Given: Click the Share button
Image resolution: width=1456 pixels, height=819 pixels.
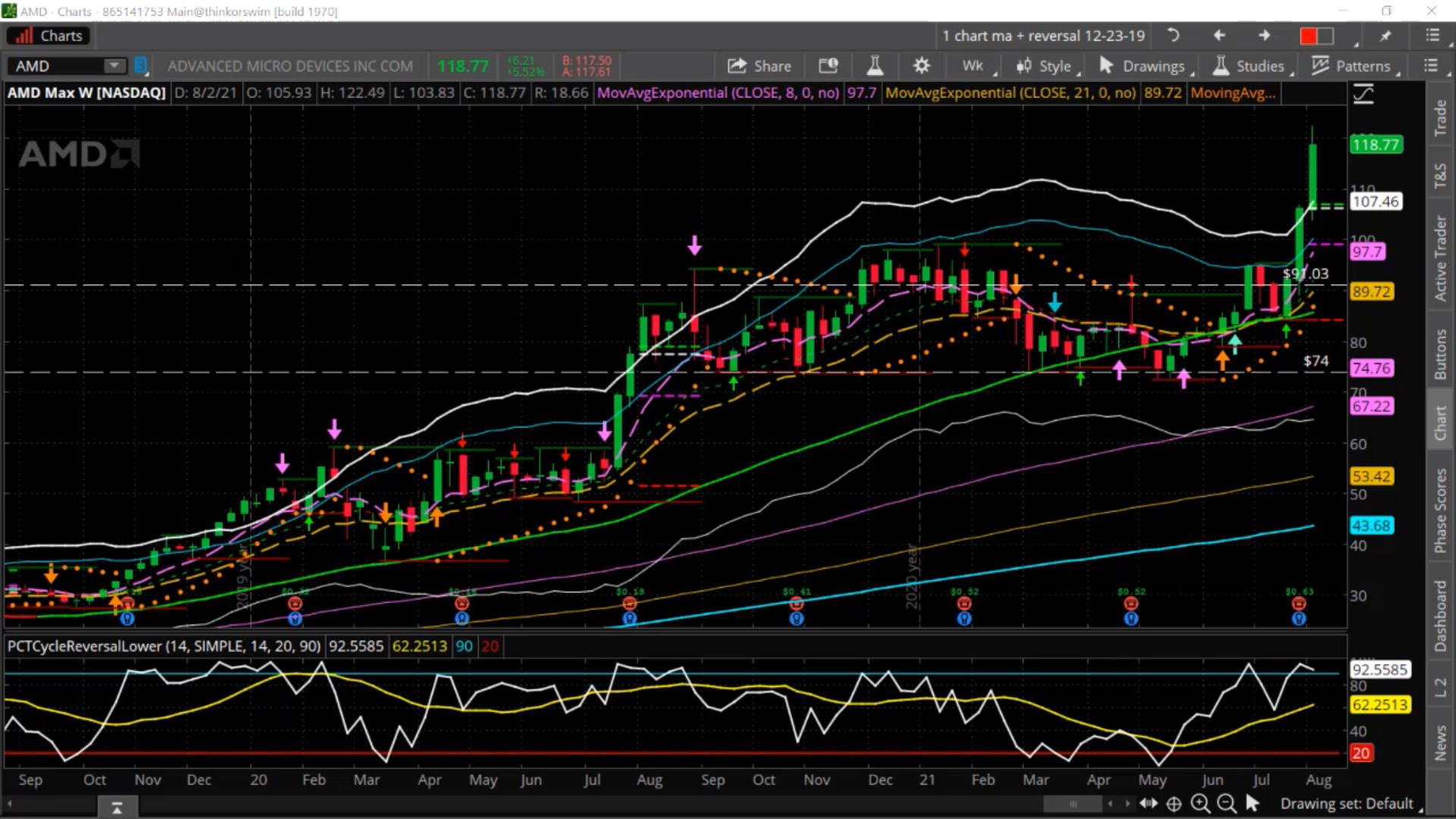Looking at the screenshot, I should (759, 66).
